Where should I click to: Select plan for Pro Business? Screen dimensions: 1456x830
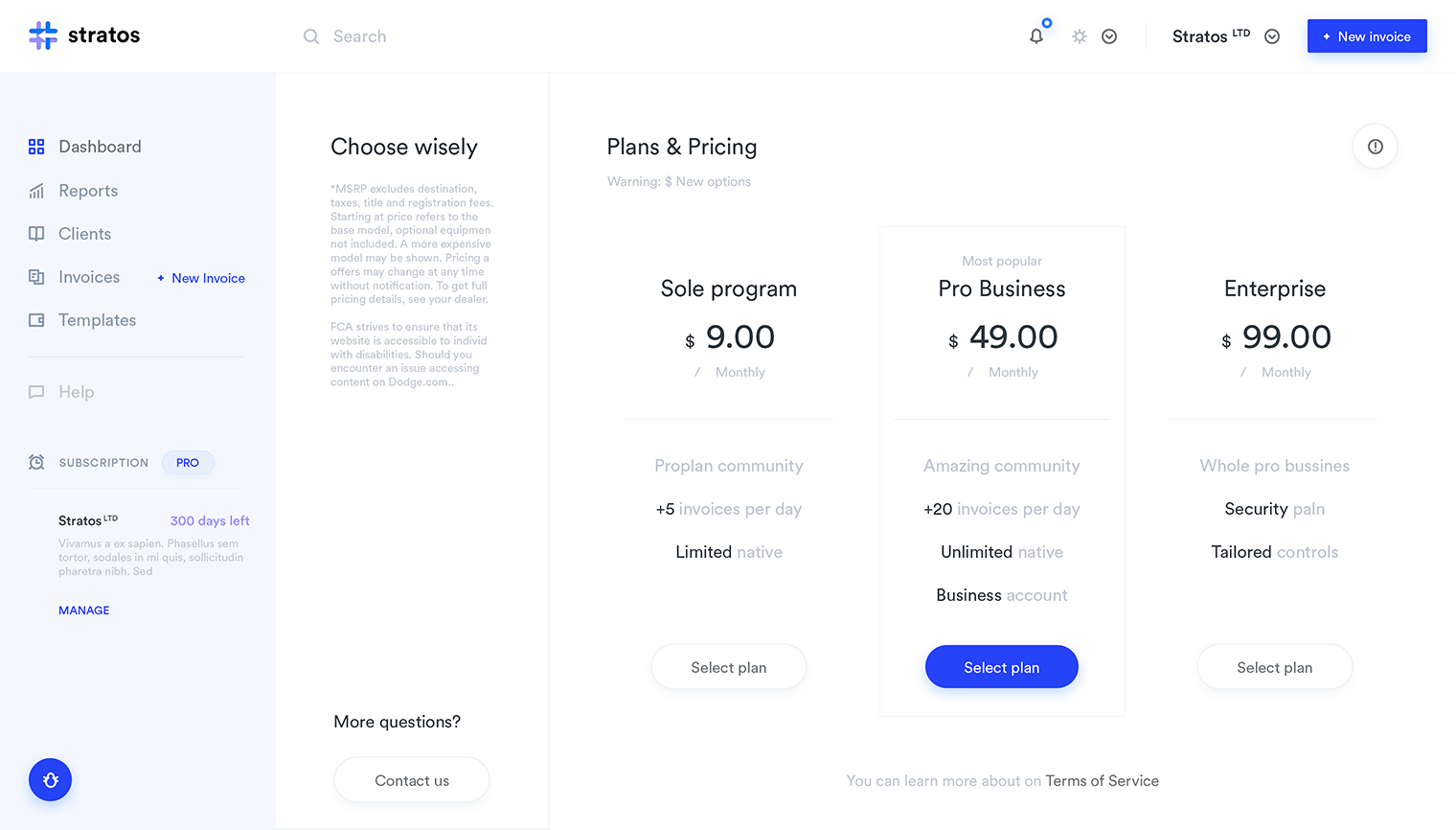1001,667
